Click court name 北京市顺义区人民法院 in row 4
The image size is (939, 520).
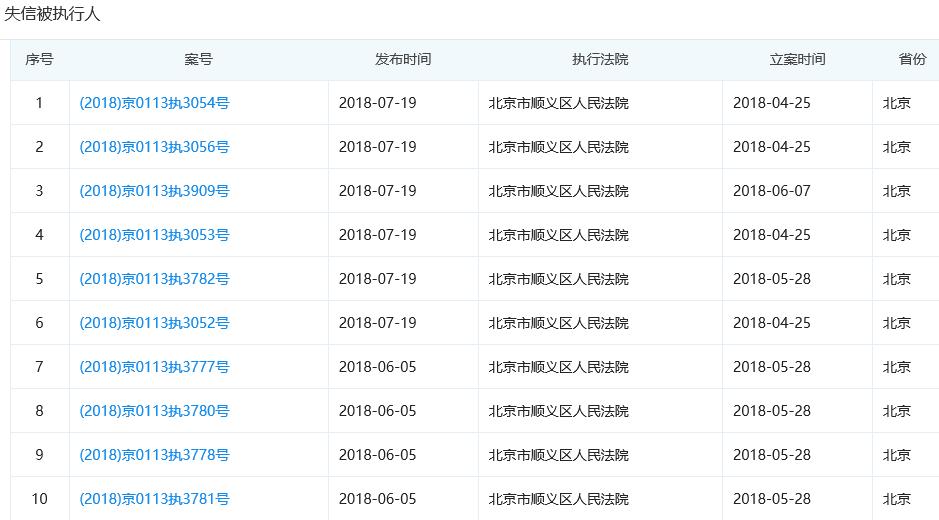tap(559, 235)
